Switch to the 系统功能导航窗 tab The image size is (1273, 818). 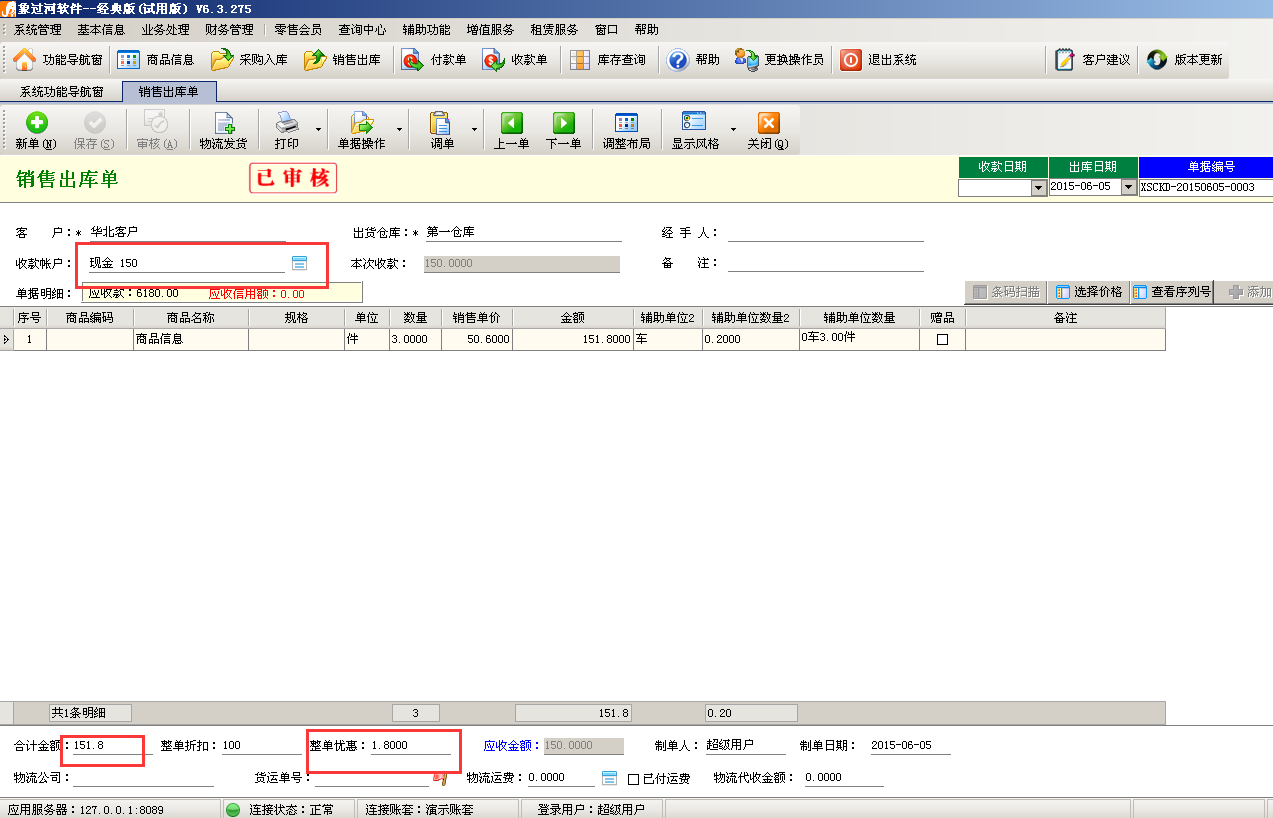pyautogui.click(x=62, y=92)
